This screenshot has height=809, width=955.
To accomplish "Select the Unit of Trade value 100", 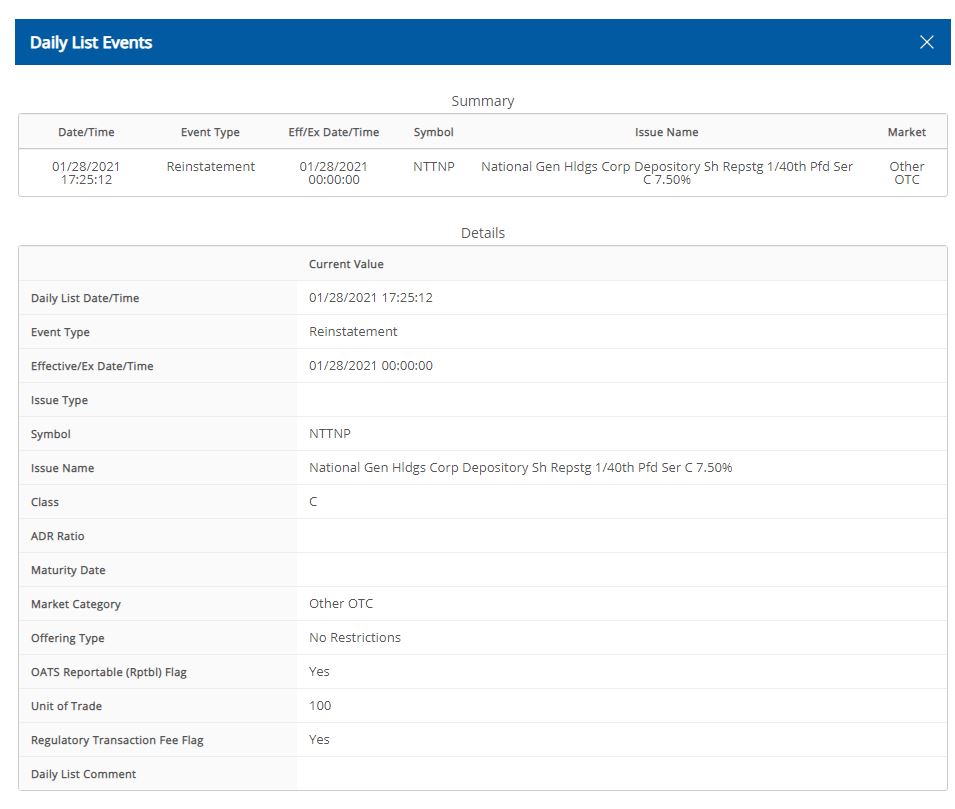I will click(x=320, y=706).
